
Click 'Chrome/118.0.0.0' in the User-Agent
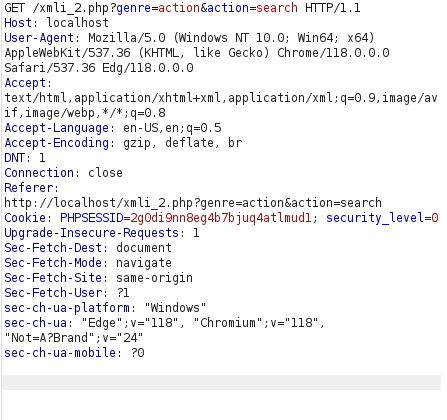[x=333, y=53]
